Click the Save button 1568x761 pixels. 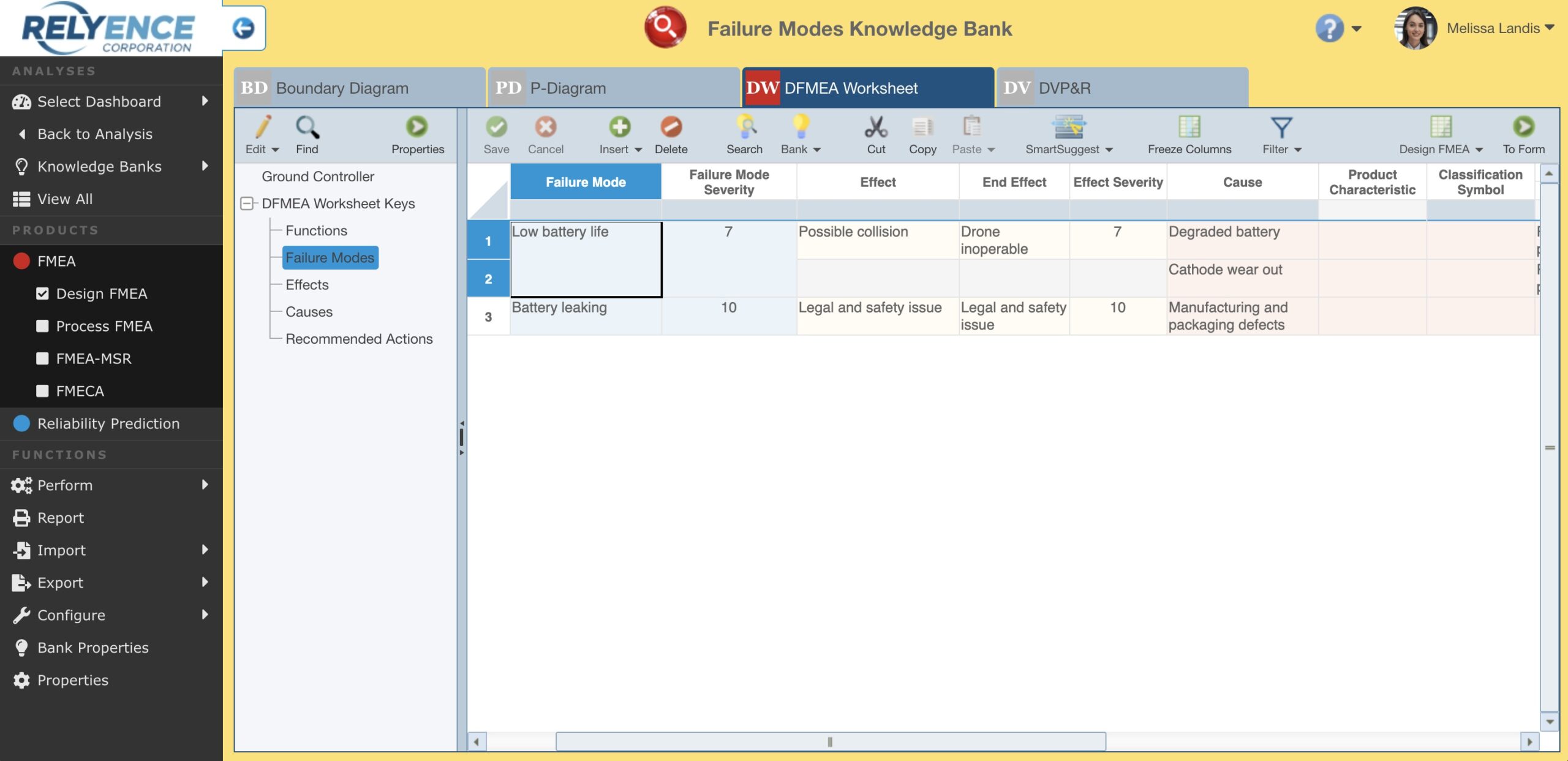496,131
